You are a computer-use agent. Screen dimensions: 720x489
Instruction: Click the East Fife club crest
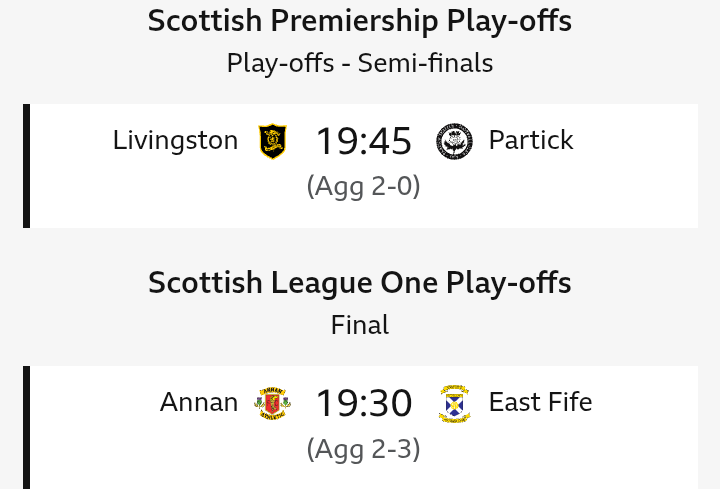click(x=454, y=403)
